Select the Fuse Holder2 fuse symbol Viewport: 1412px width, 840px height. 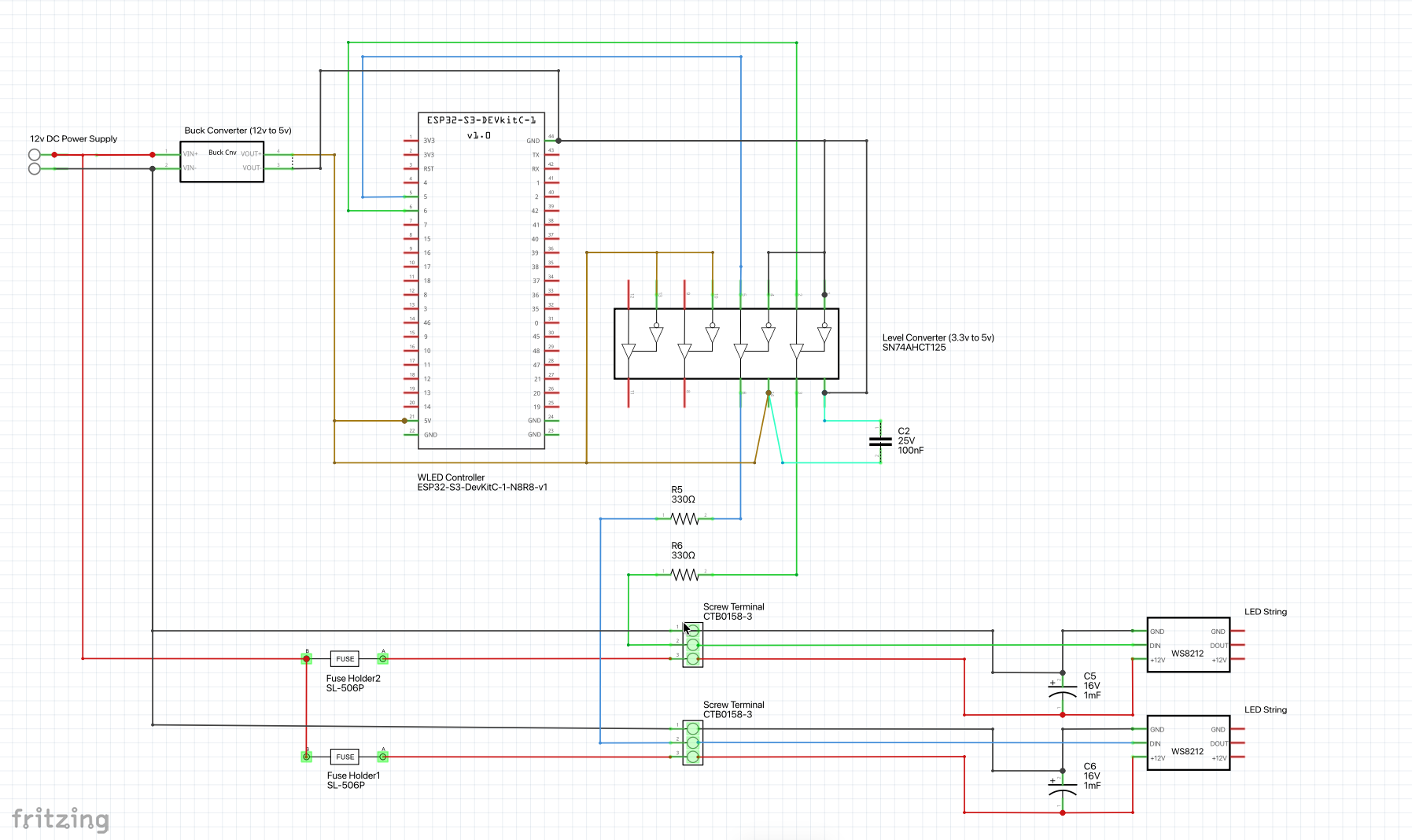(x=345, y=659)
